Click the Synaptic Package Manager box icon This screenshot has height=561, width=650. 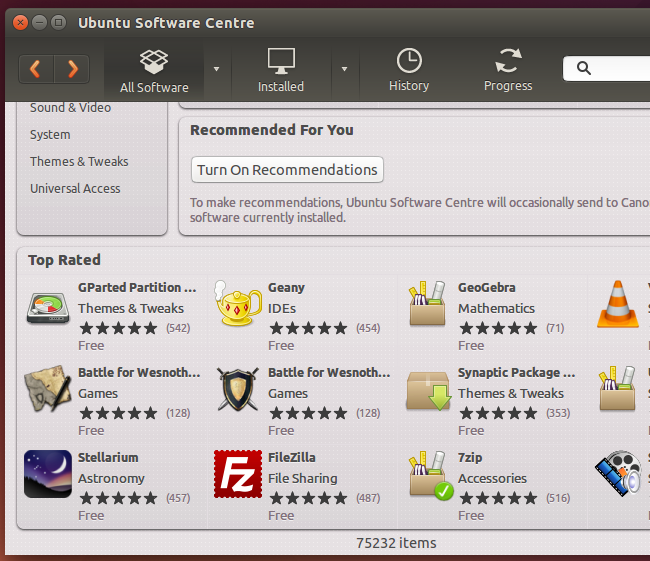pos(429,391)
